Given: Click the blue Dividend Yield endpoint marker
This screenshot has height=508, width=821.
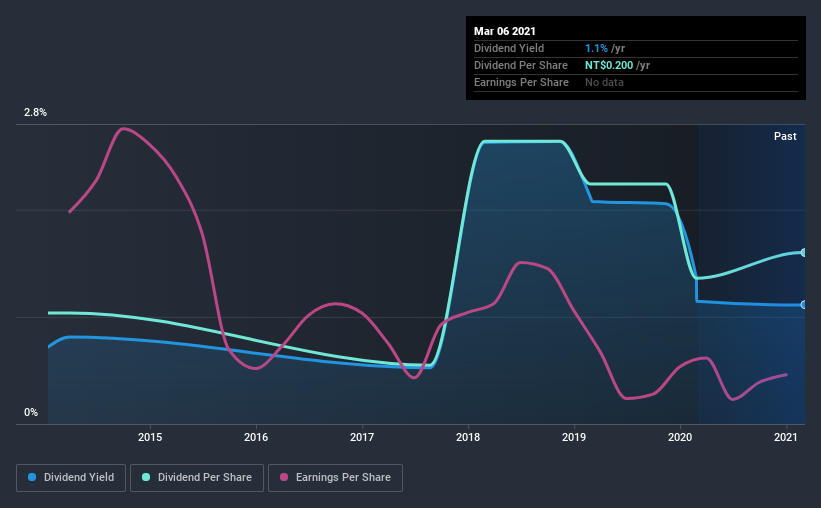Looking at the screenshot, I should point(803,305).
